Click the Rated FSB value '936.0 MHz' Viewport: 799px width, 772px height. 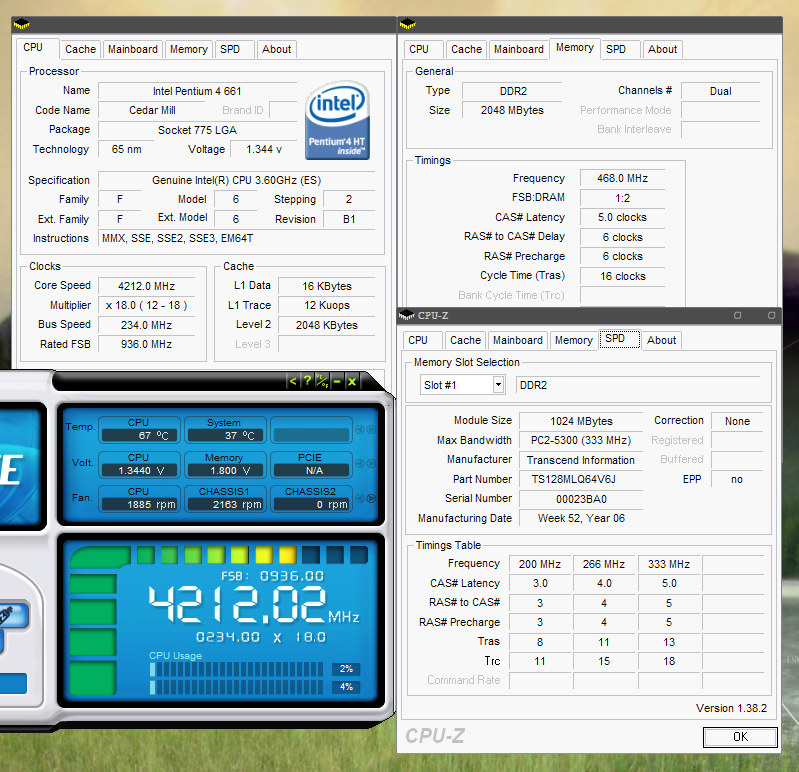[x=146, y=344]
